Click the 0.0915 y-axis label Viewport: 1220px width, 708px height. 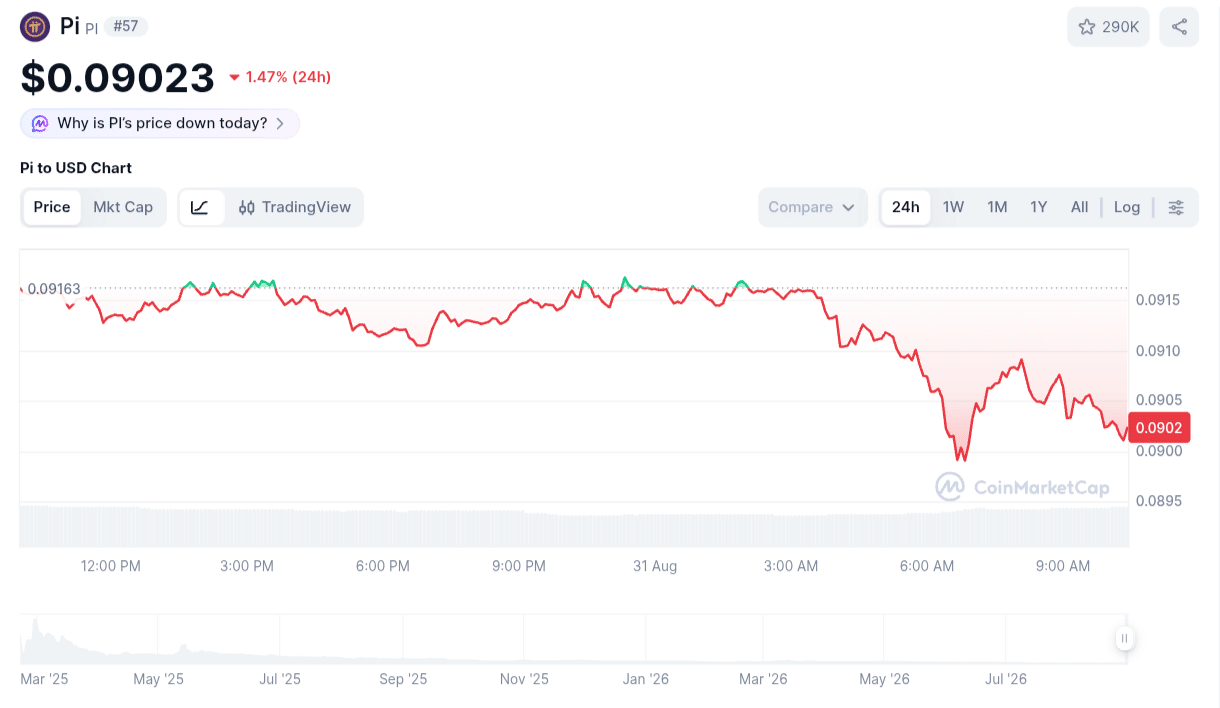click(1159, 300)
